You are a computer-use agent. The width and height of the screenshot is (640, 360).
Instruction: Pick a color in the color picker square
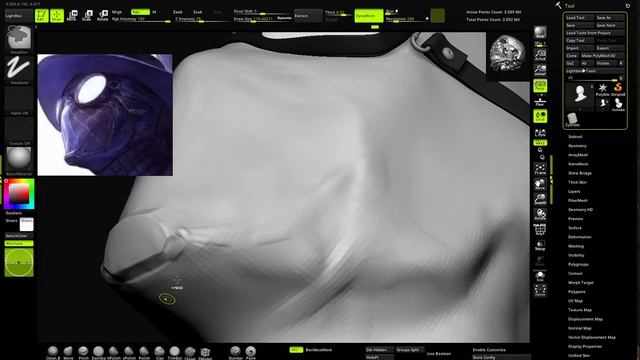19,194
